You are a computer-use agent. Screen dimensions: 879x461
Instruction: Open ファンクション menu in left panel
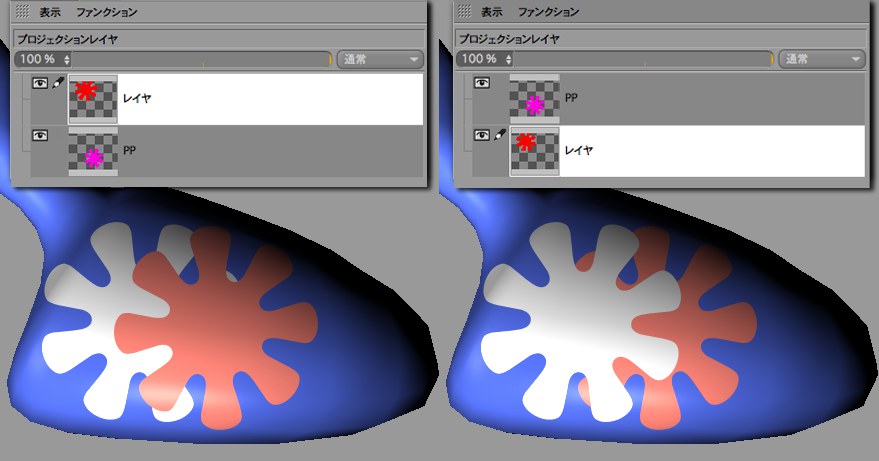[107, 12]
